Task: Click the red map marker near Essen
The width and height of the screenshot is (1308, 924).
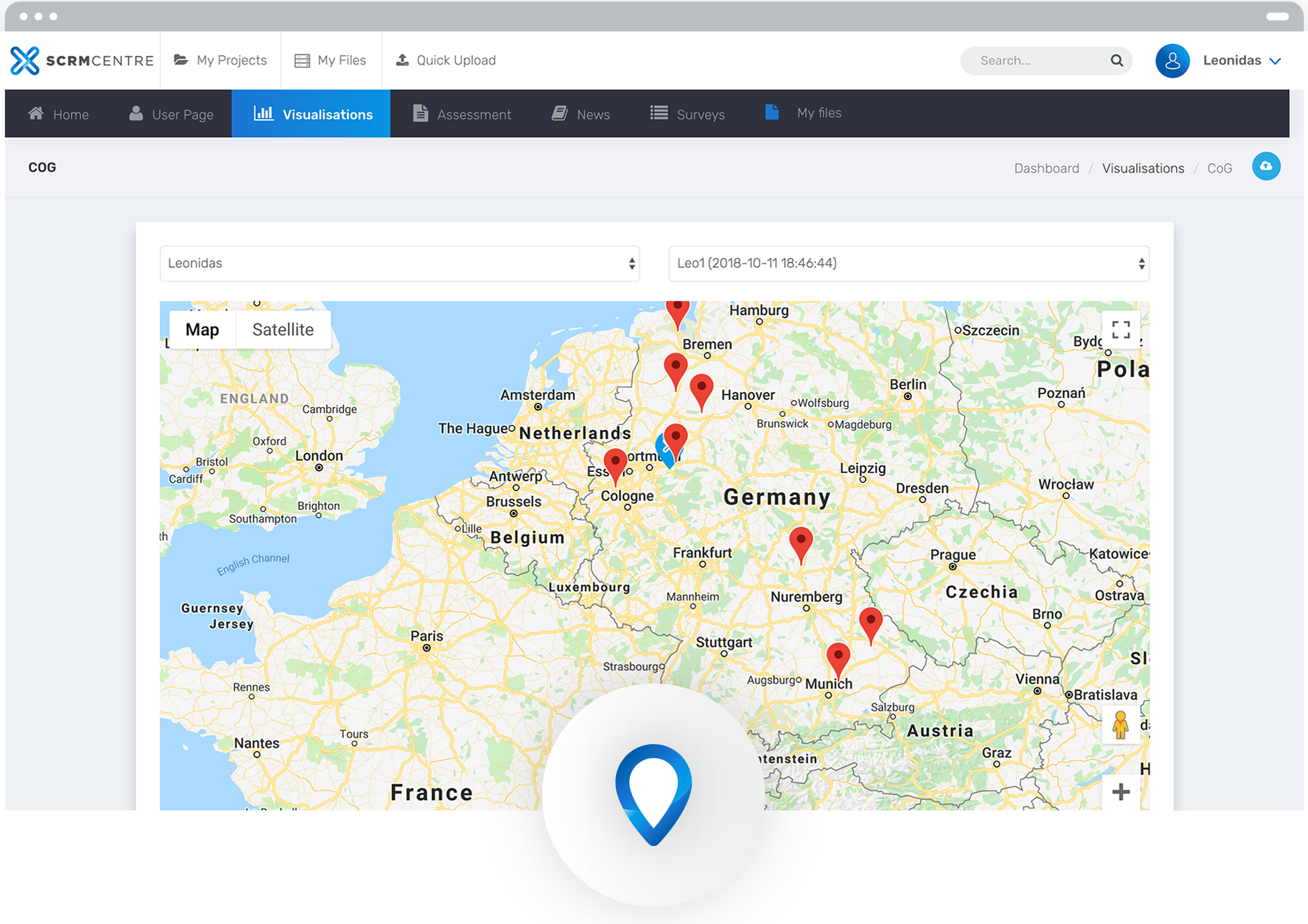Action: (x=615, y=464)
